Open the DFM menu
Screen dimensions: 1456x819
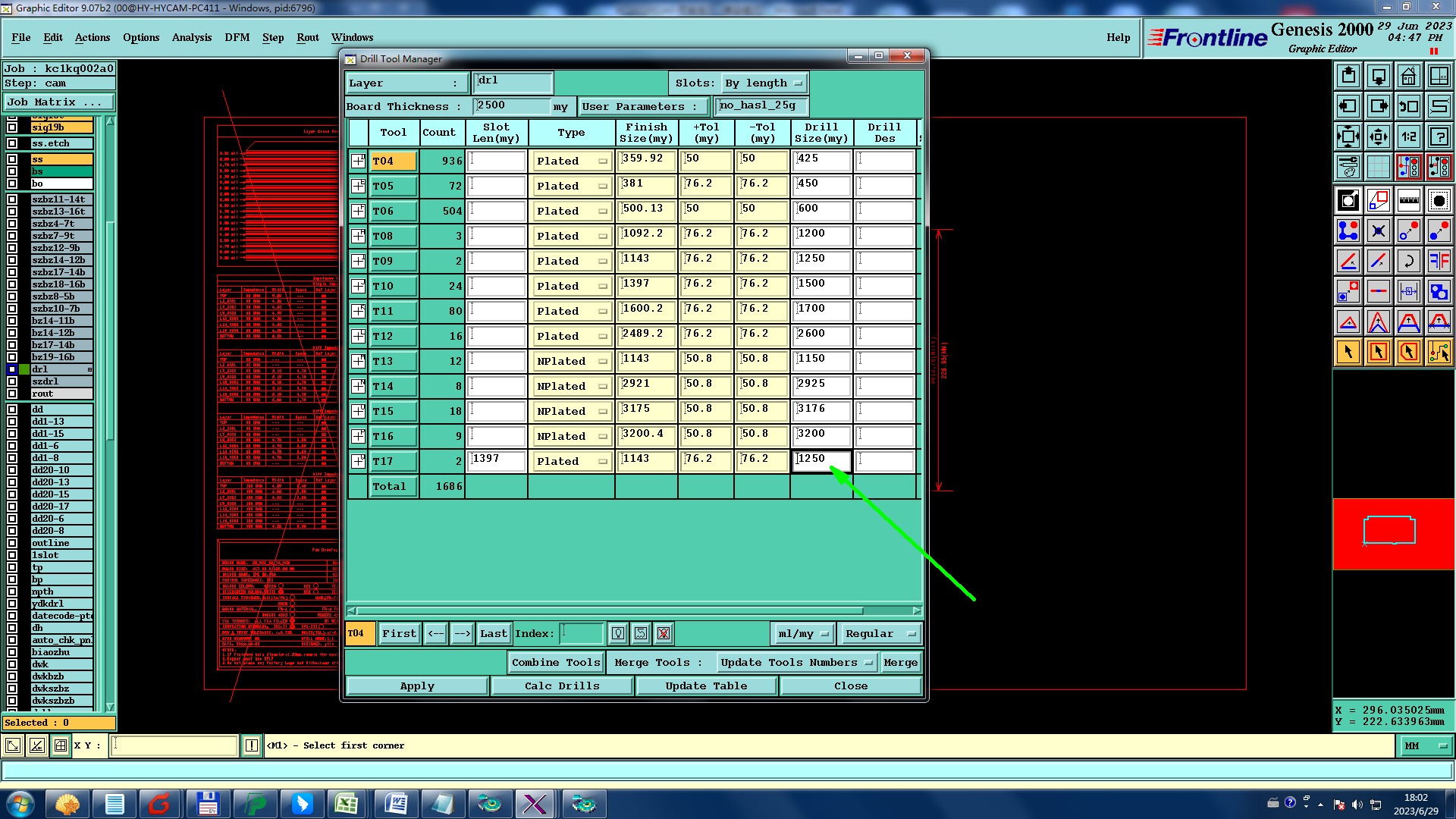(237, 37)
